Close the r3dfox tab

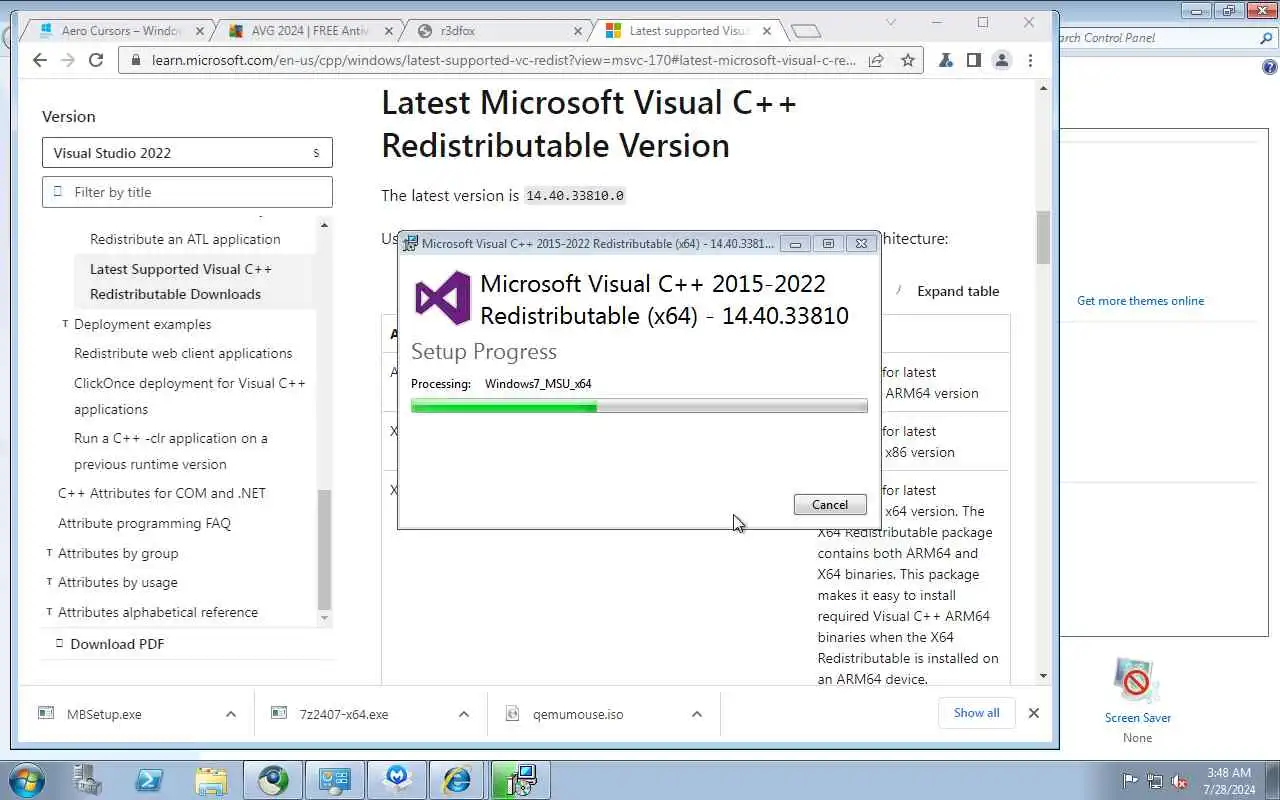click(x=577, y=31)
